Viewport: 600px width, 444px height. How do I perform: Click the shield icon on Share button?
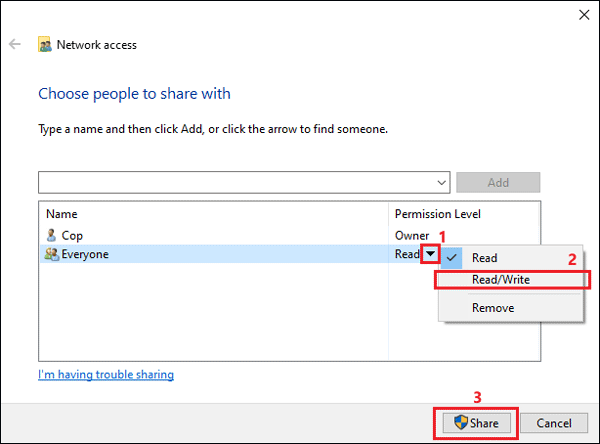tap(461, 423)
